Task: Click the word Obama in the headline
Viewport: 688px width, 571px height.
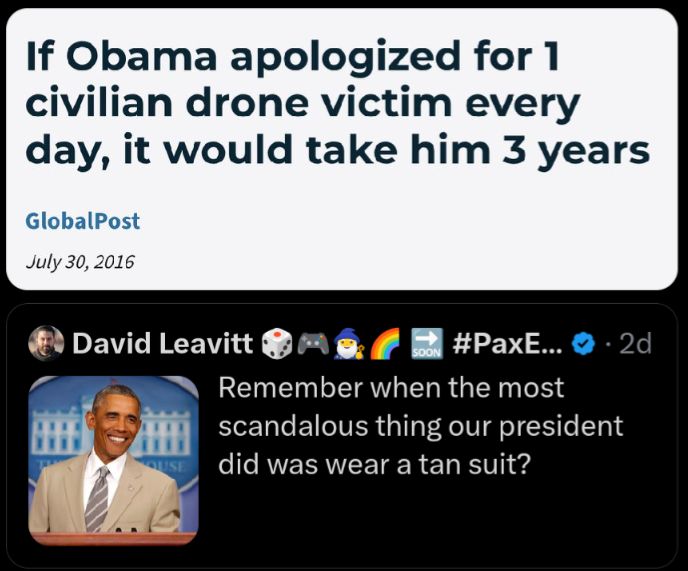Action: 141,56
